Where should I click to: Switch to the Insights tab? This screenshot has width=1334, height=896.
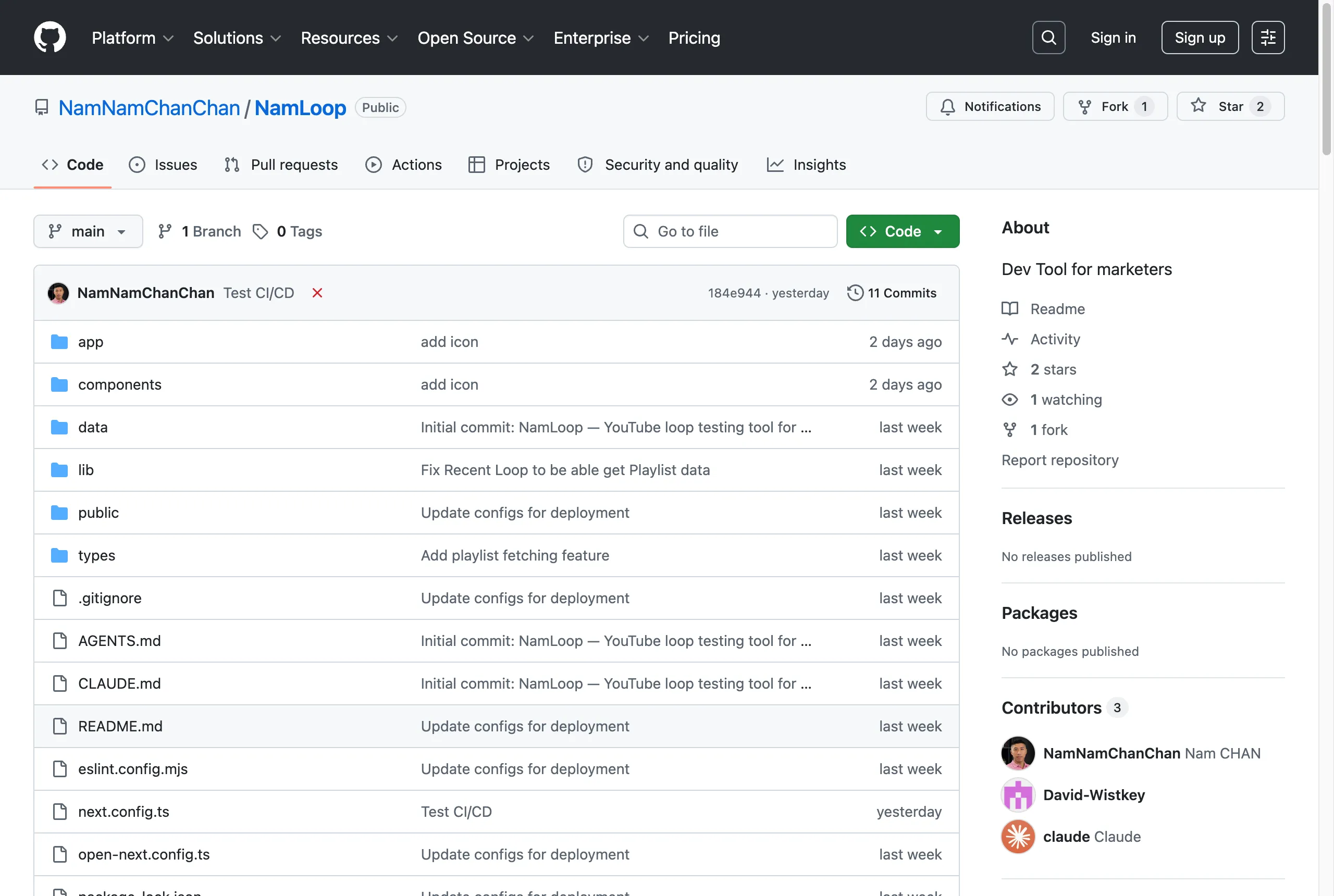point(807,165)
